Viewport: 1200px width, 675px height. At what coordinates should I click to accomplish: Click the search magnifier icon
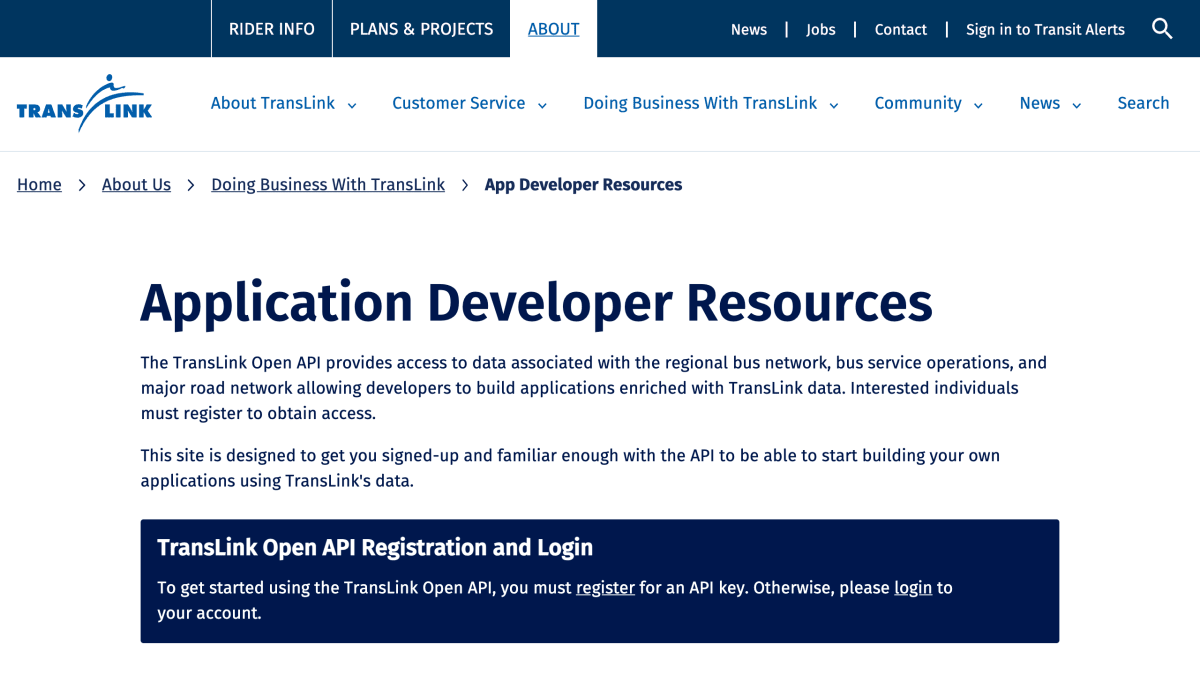click(1162, 29)
